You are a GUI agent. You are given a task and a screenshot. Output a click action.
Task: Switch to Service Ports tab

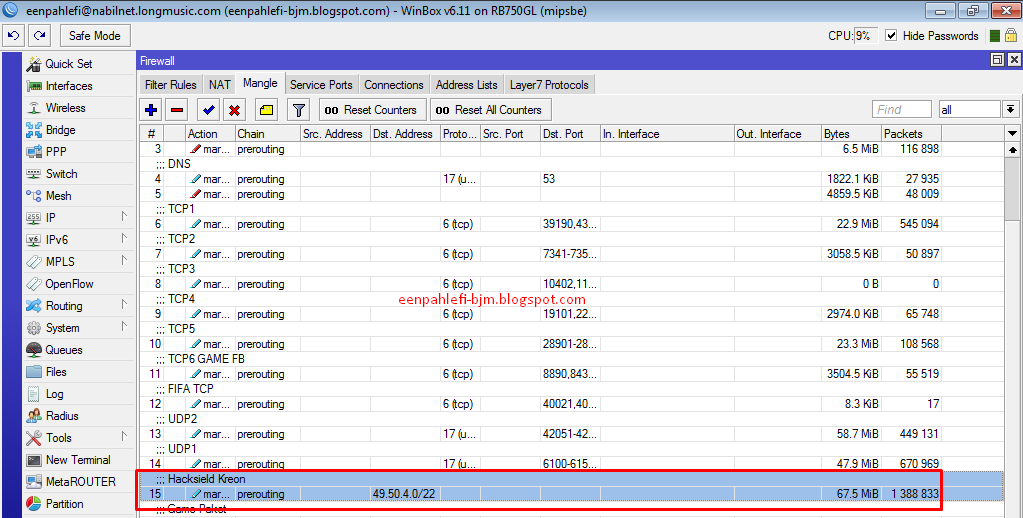coord(321,85)
